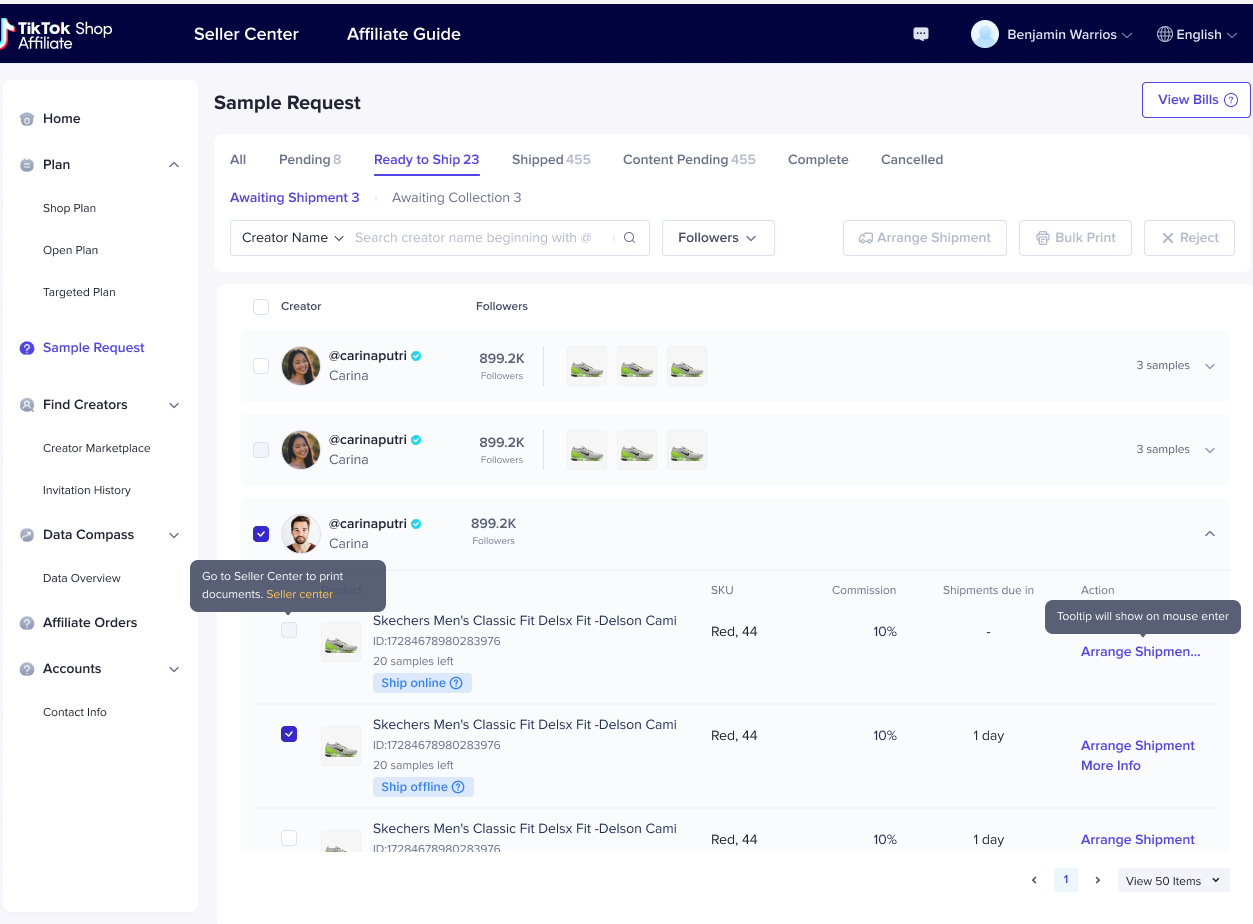Click the Ship online help icon
This screenshot has width=1253, height=924.
coord(456,683)
